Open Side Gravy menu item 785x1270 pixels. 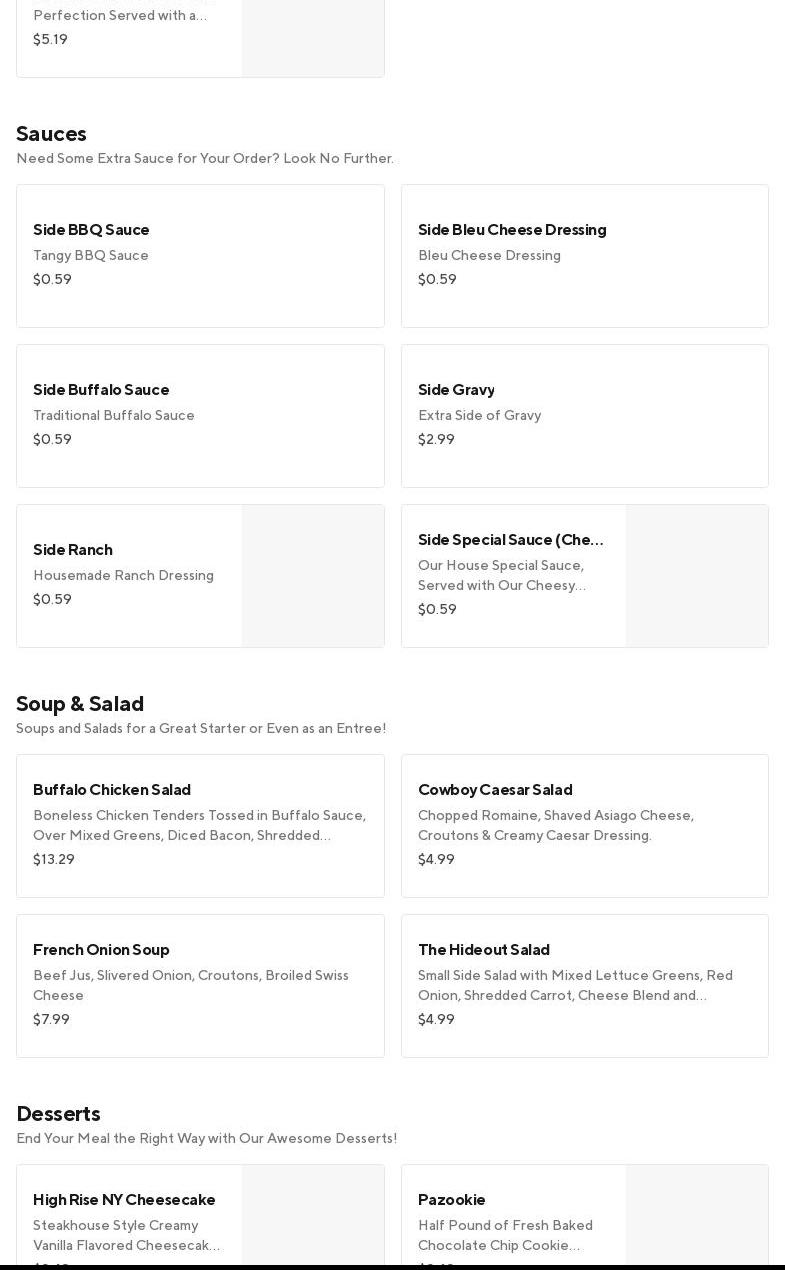(x=584, y=416)
